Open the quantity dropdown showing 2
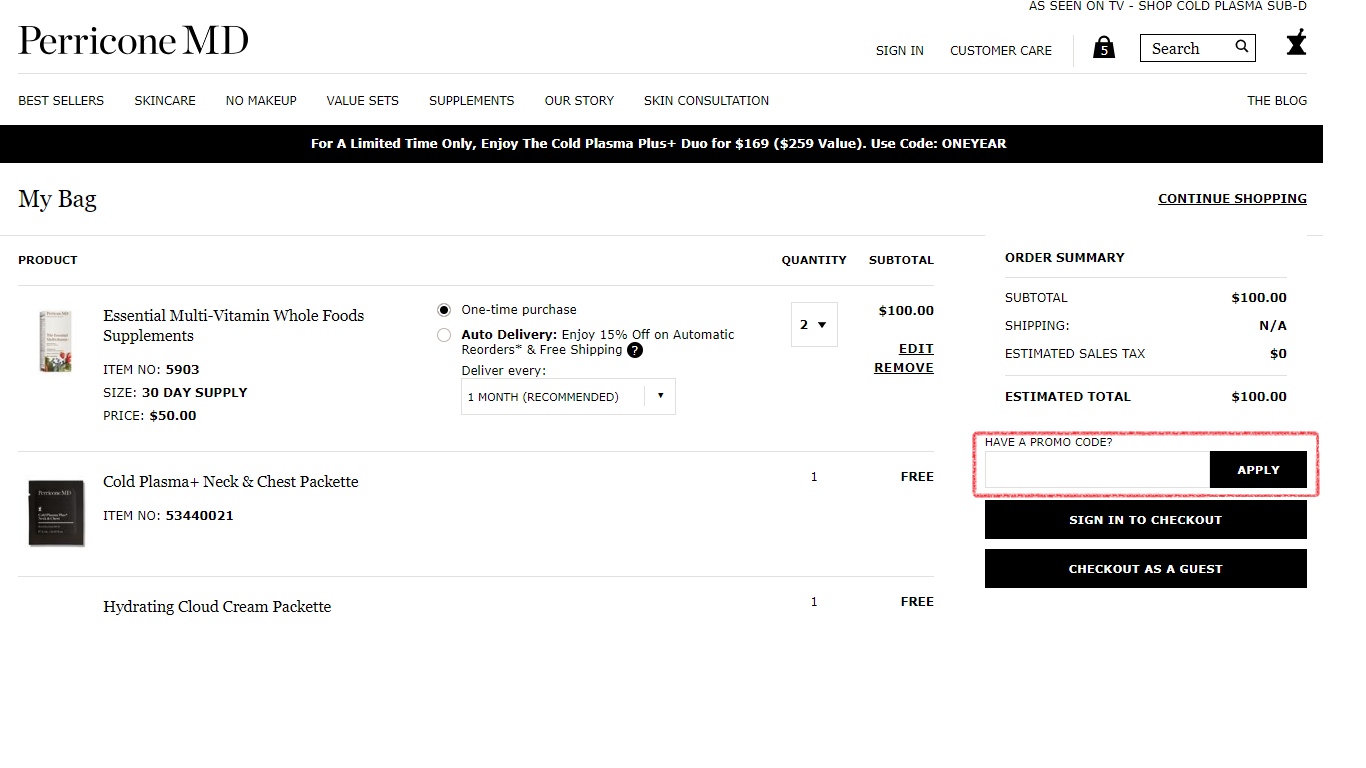 (813, 324)
